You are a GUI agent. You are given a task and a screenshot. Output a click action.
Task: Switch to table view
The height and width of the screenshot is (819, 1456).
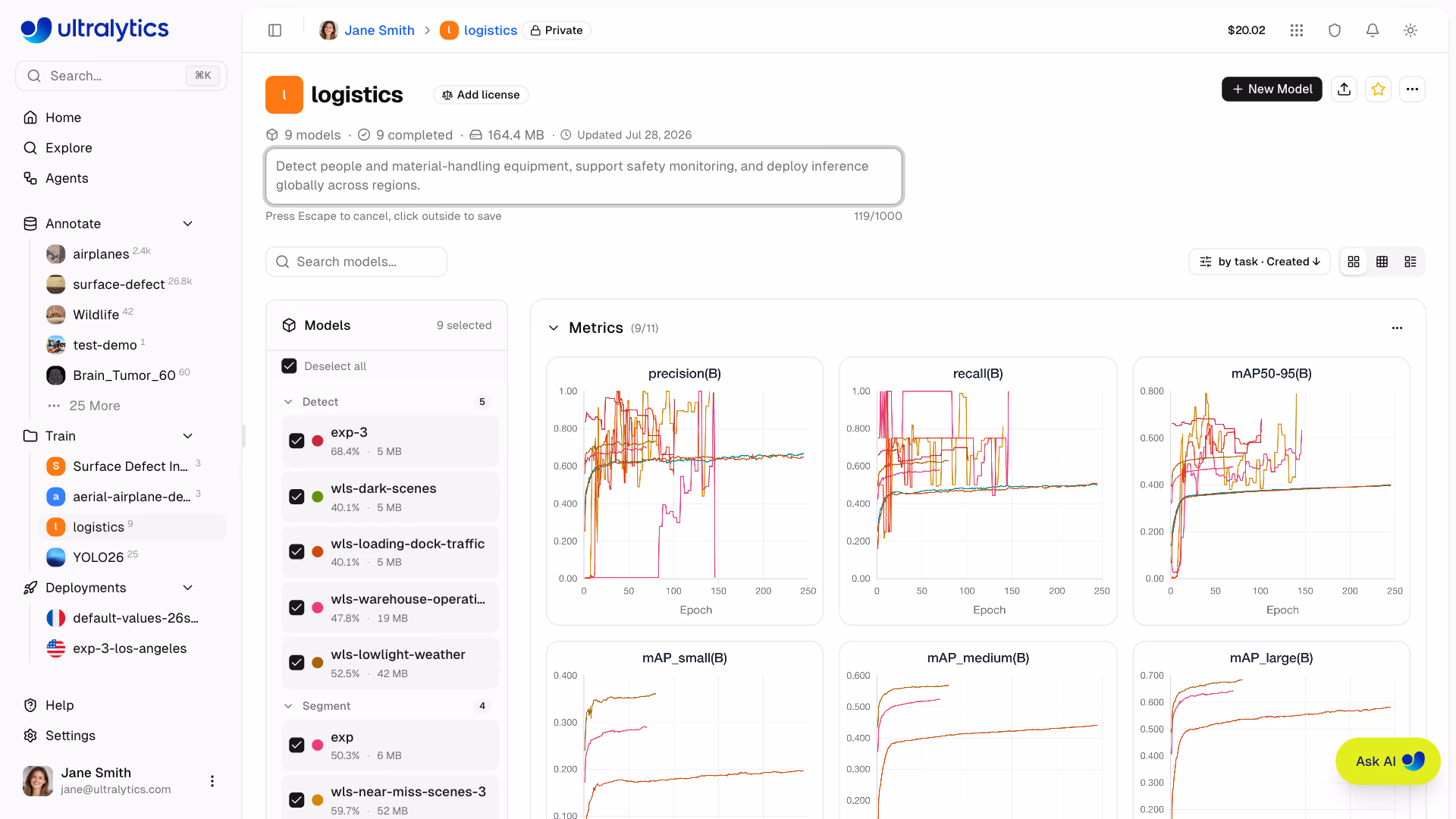tap(1382, 262)
